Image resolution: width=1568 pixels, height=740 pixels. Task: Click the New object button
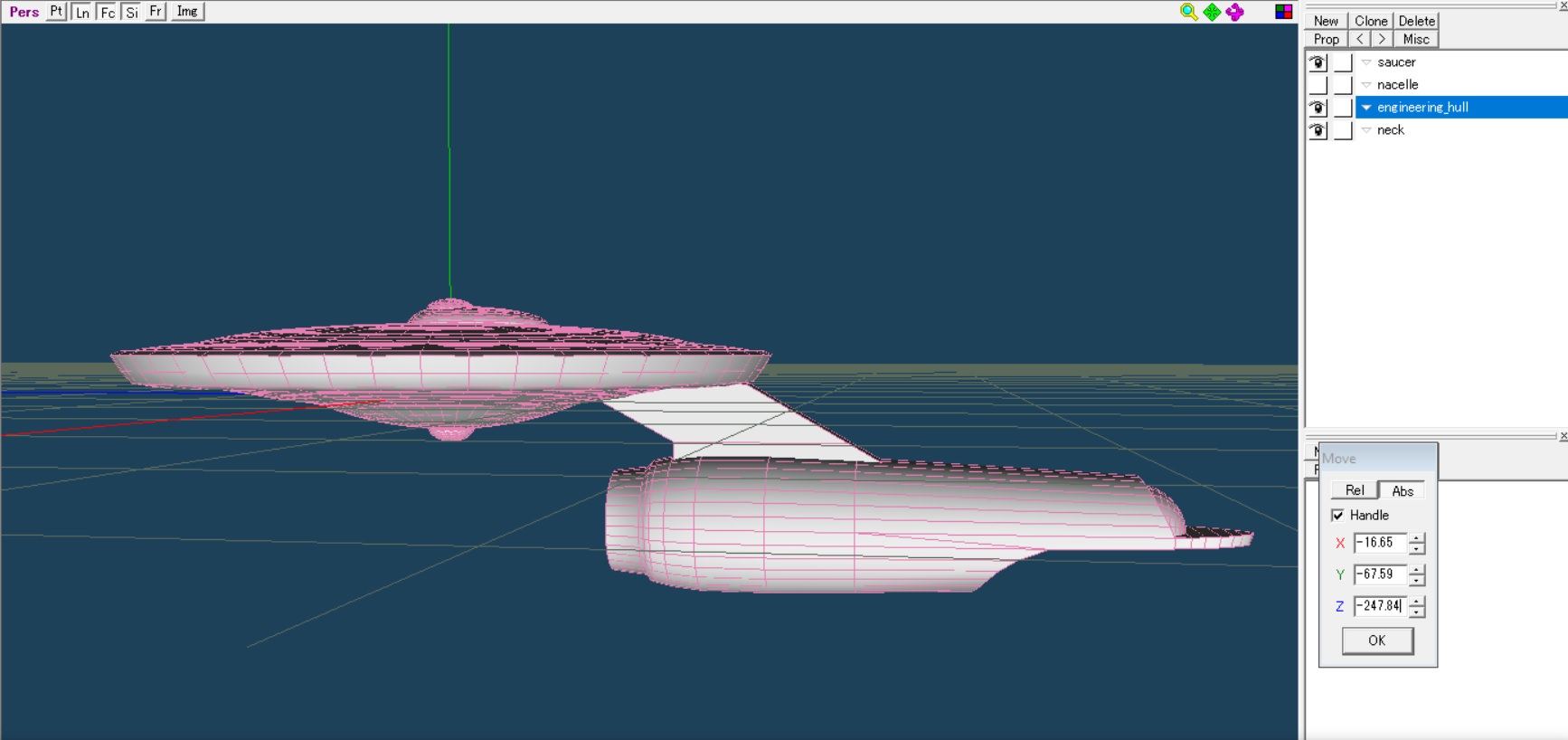click(x=1326, y=21)
